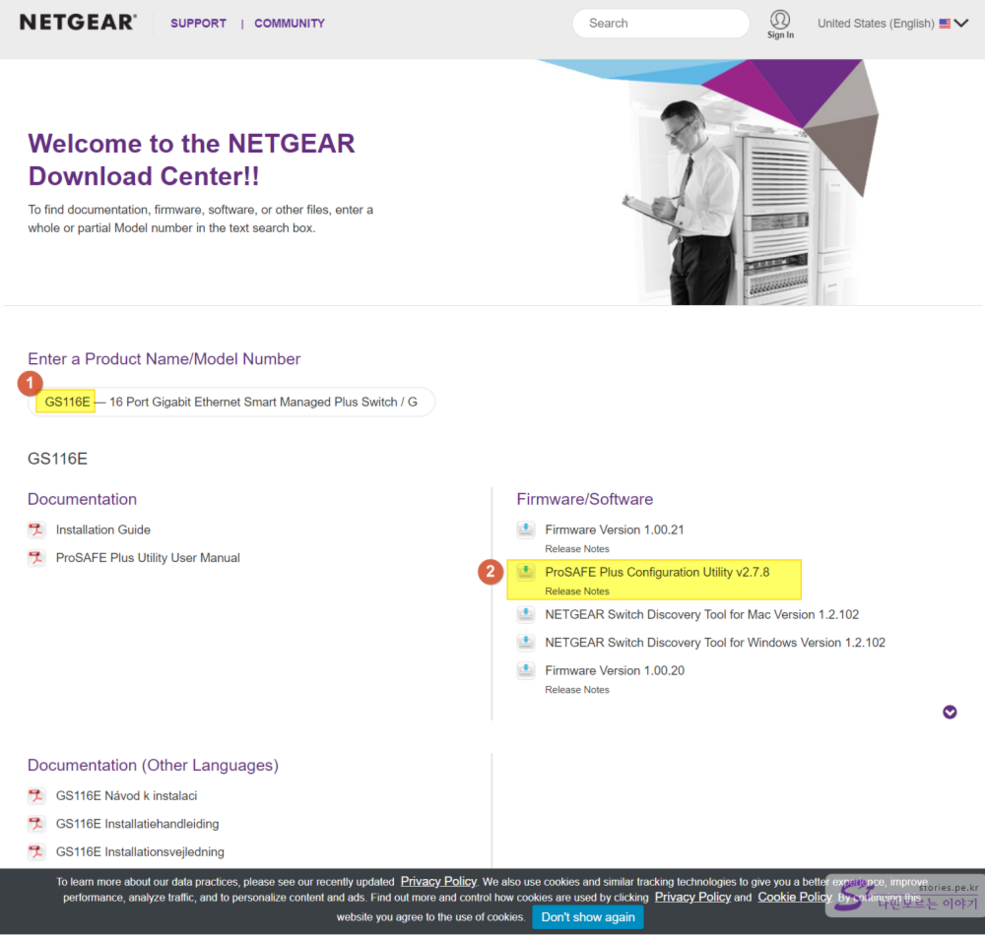
Task: Click the Cookie Policy link in banner
Action: tap(794, 897)
